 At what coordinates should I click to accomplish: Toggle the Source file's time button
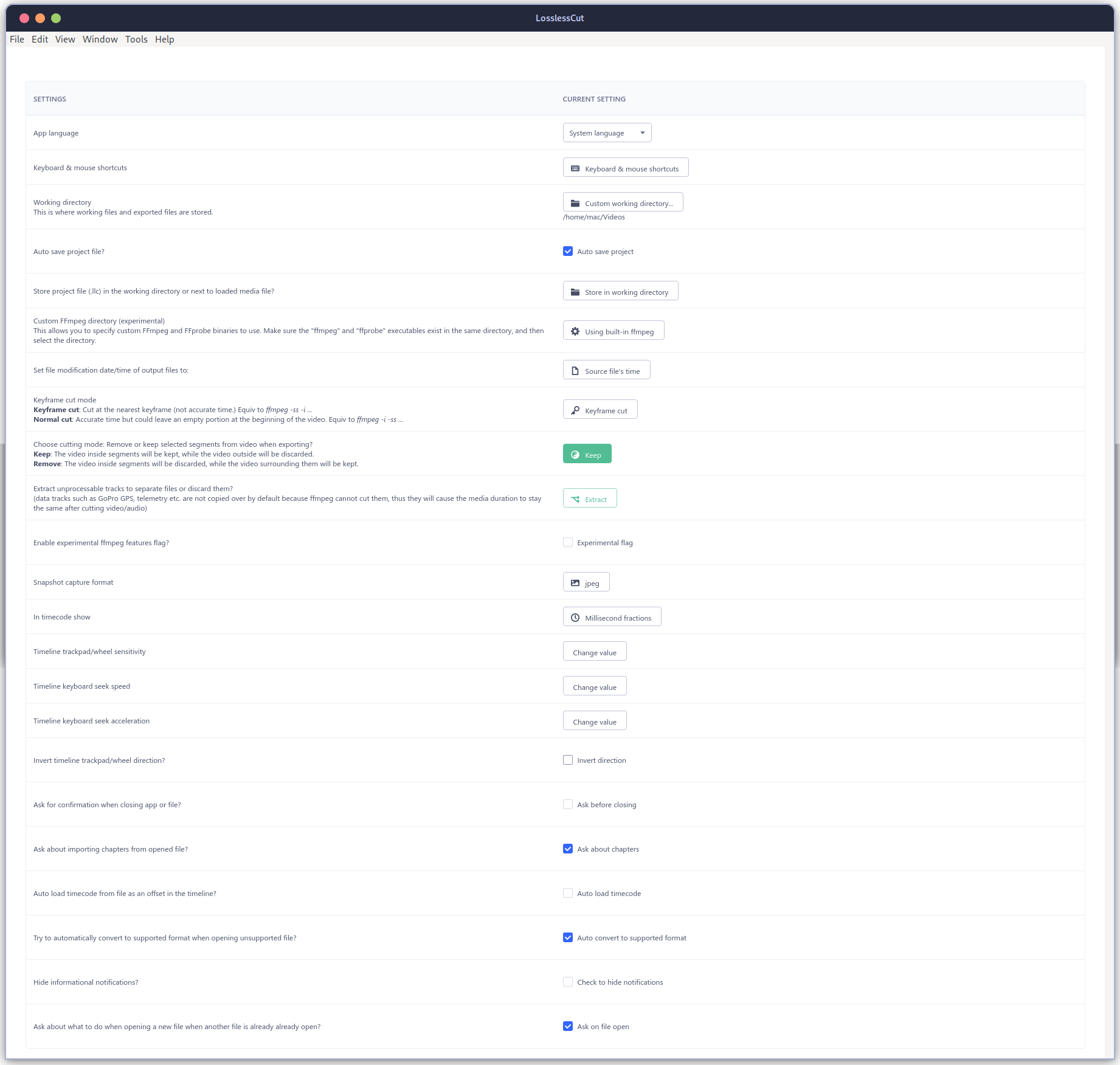click(x=607, y=370)
